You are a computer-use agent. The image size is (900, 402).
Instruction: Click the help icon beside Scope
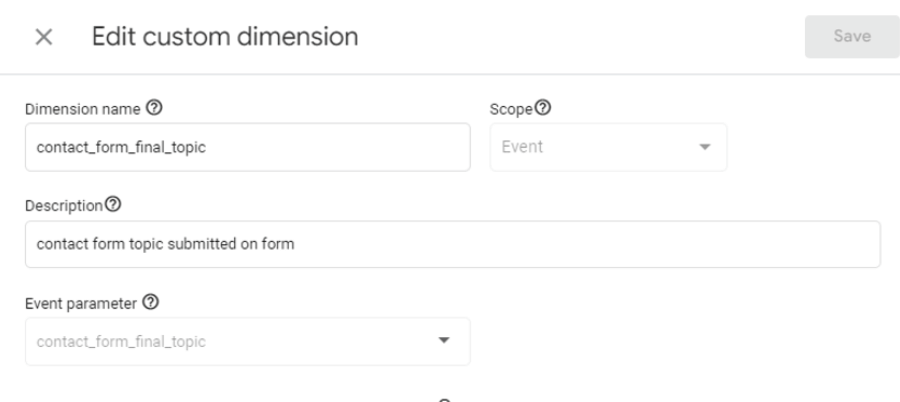[x=547, y=108]
